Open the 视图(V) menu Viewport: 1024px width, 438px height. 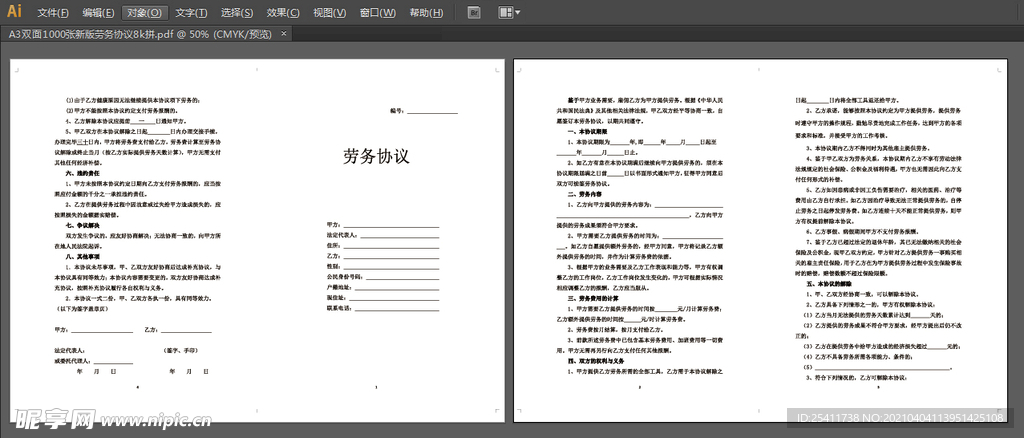[x=329, y=13]
